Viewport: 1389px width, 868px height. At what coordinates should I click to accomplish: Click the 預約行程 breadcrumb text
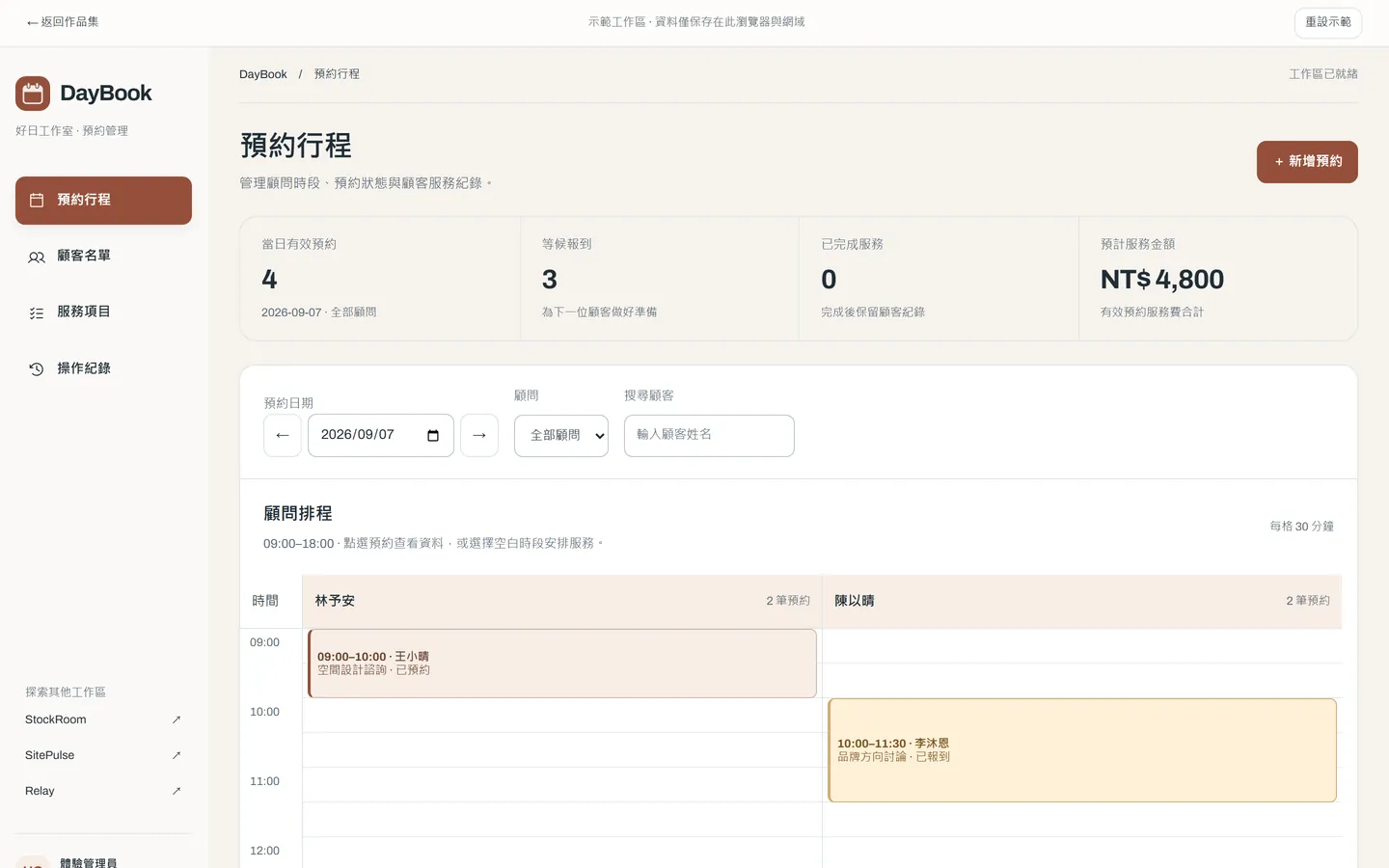tap(337, 74)
